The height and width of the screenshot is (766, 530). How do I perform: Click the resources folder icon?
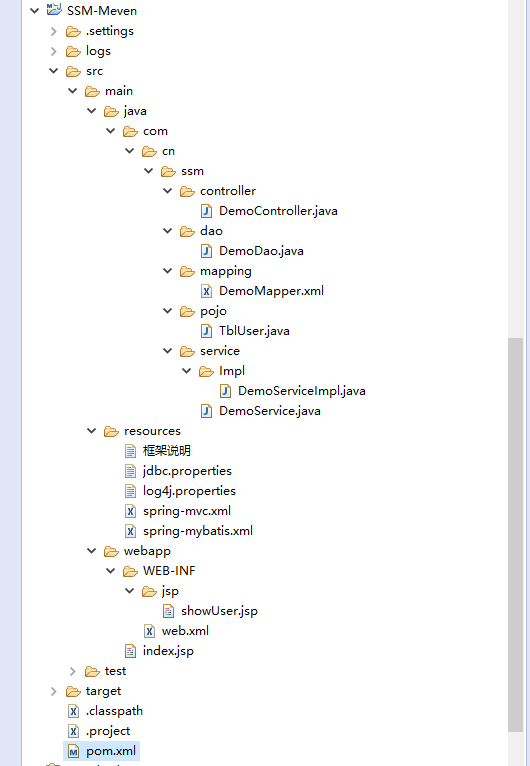coord(111,431)
